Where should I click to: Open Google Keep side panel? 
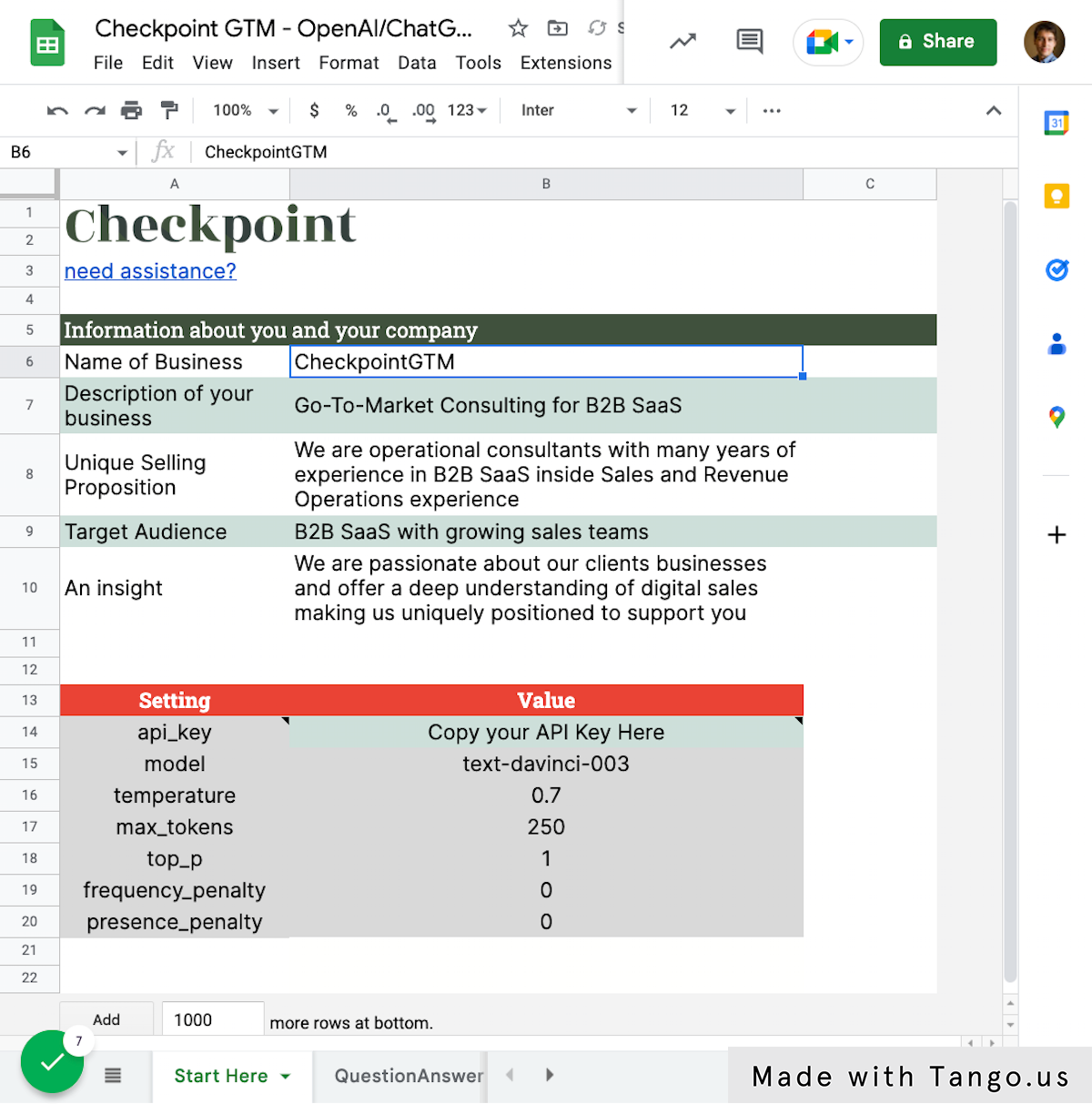coord(1057,196)
